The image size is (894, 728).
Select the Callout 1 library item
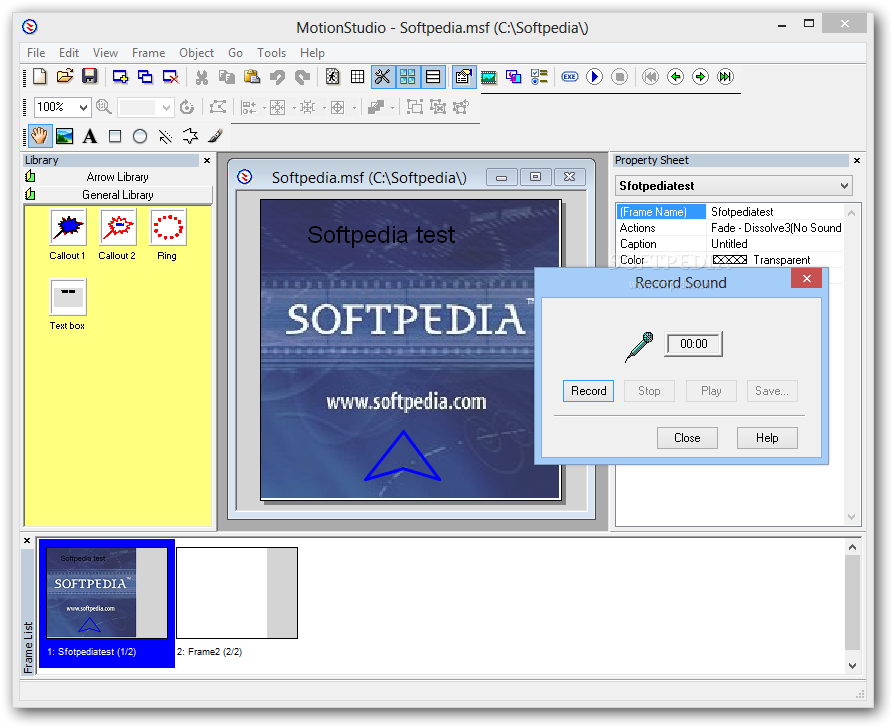pyautogui.click(x=67, y=235)
